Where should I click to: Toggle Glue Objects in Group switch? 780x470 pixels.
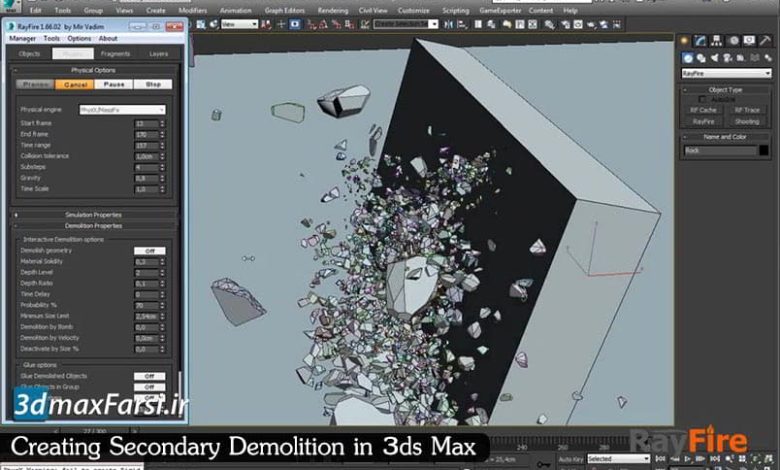[150, 387]
